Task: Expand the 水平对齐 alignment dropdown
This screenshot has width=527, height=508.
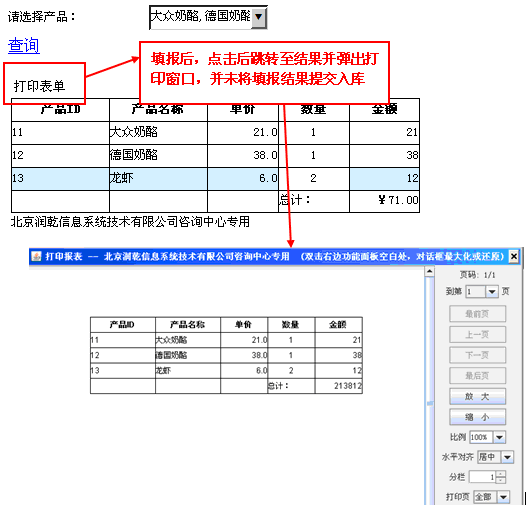Action: [507, 457]
